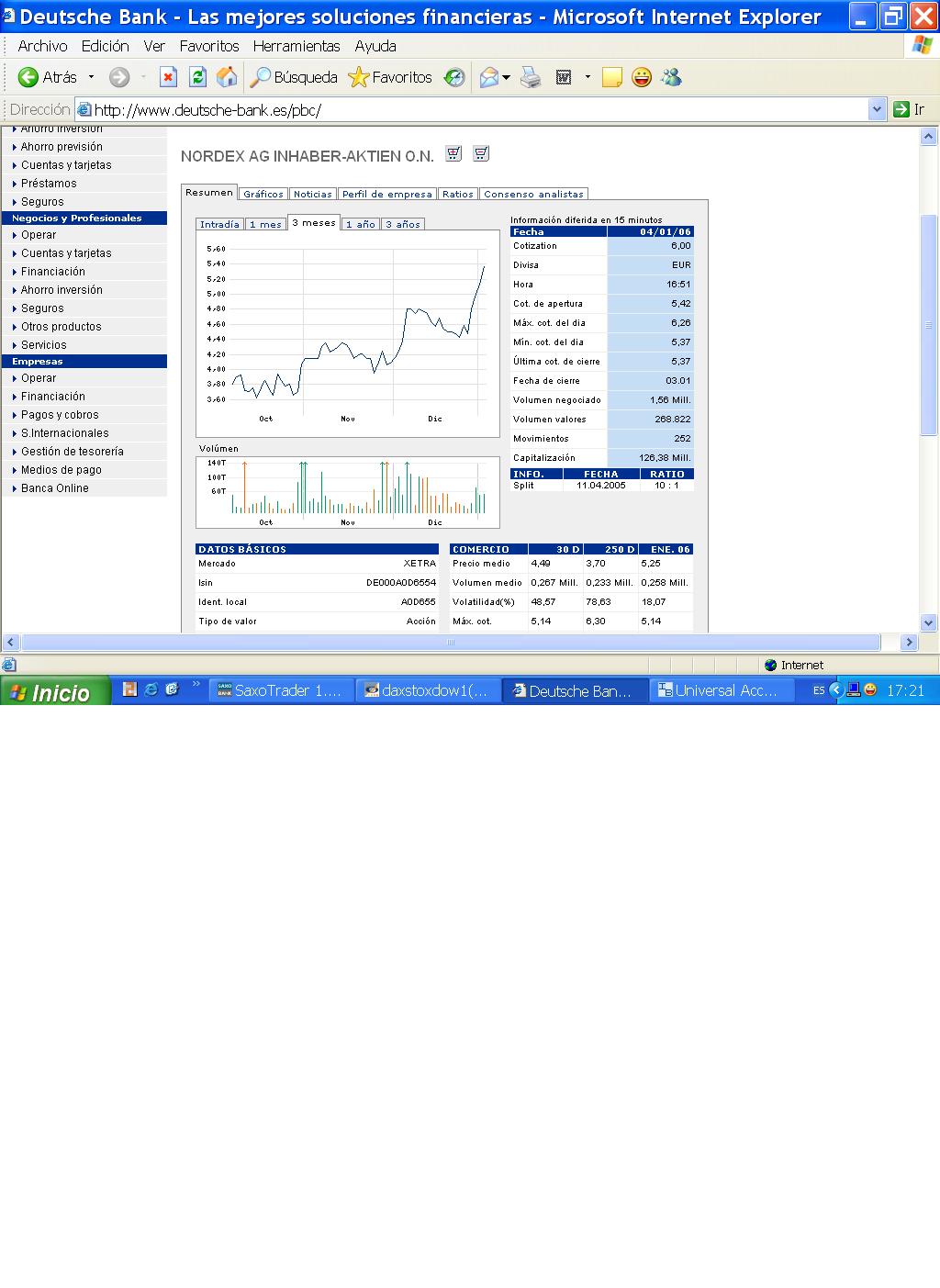Stop page loading with the red X
940x1288 pixels.
pos(168,77)
